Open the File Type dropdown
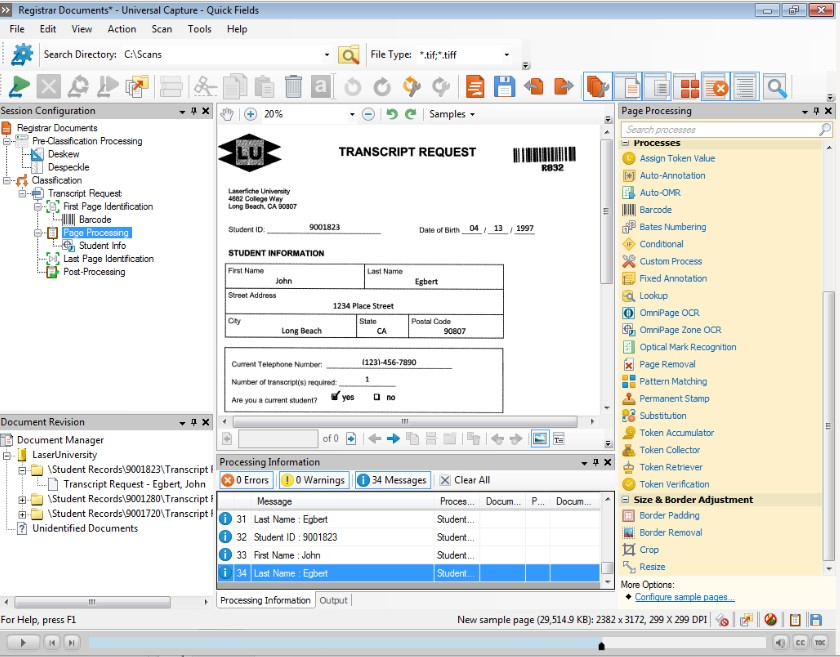 tap(506, 55)
